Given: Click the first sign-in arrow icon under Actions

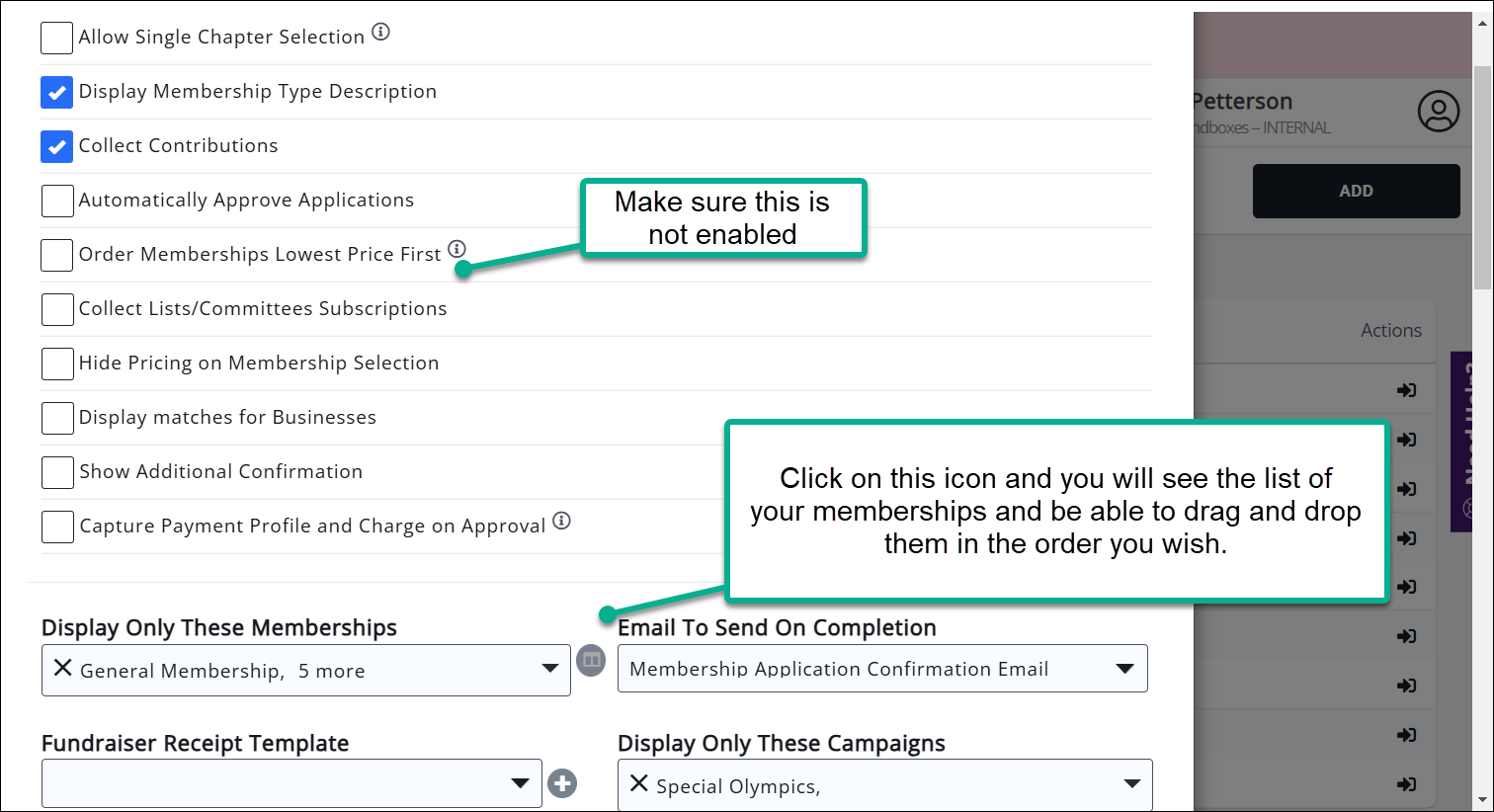Looking at the screenshot, I should point(1406,390).
